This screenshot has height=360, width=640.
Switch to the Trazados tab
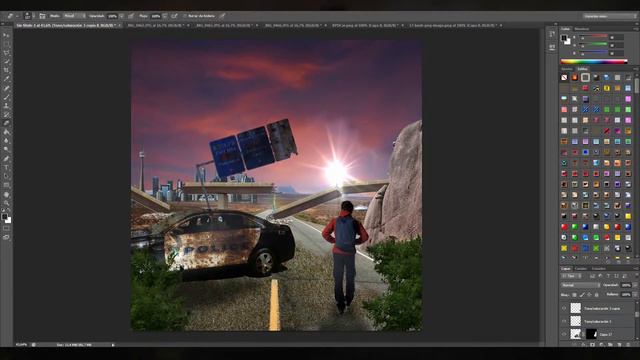point(599,269)
